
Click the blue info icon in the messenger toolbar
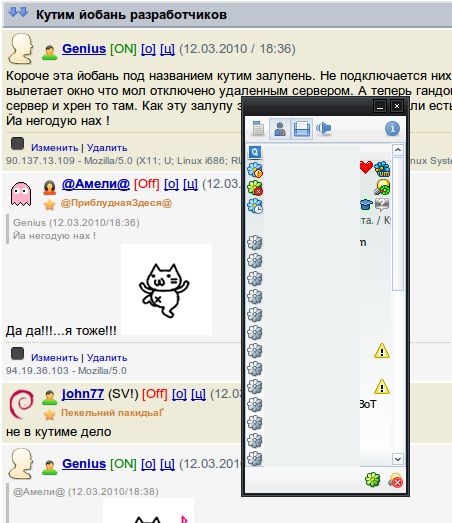tap(392, 128)
